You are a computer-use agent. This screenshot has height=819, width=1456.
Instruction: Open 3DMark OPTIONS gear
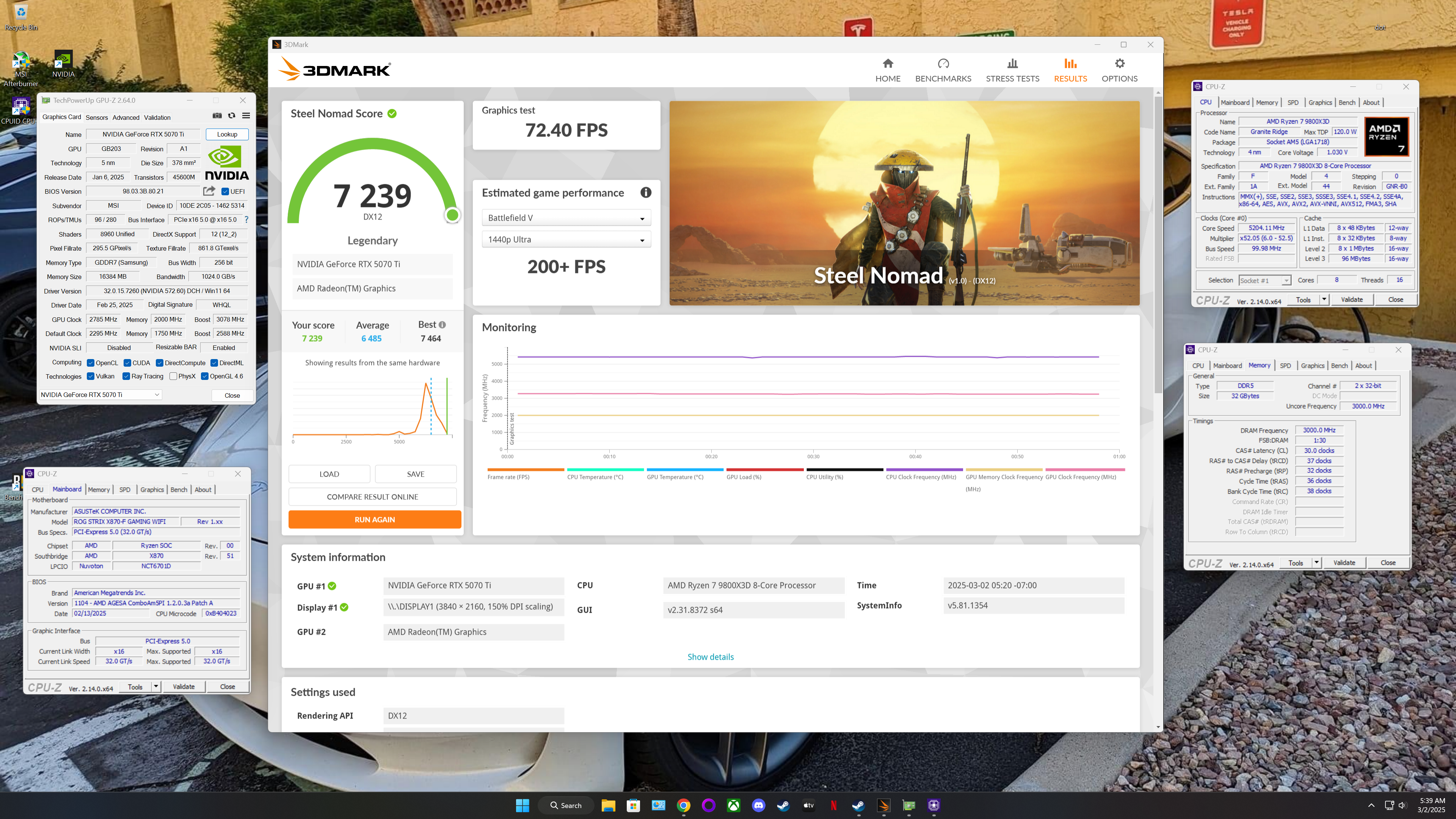point(1119,63)
